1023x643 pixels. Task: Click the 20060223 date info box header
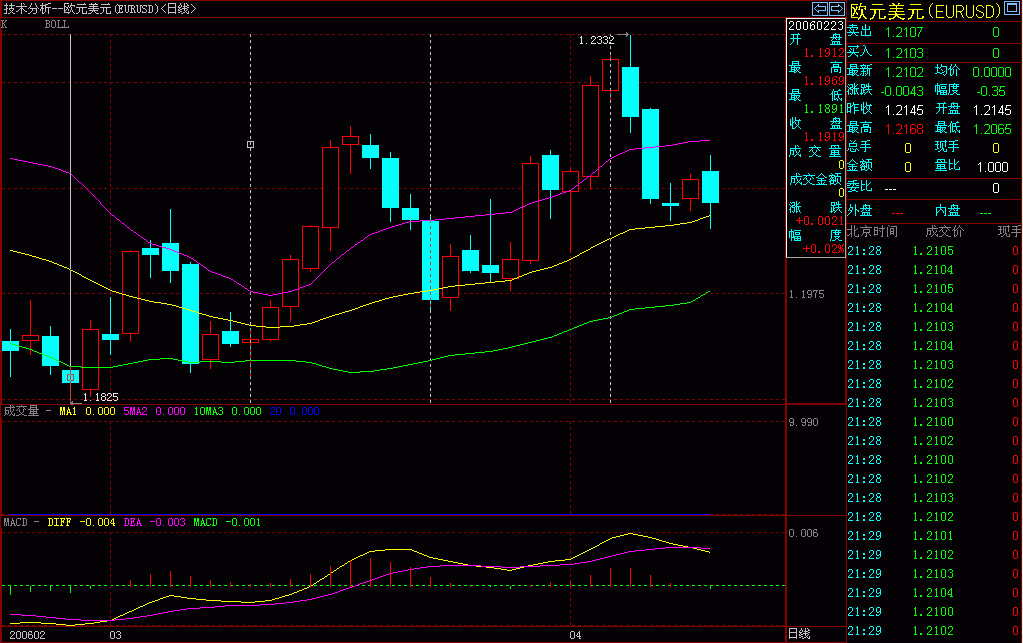[x=815, y=24]
